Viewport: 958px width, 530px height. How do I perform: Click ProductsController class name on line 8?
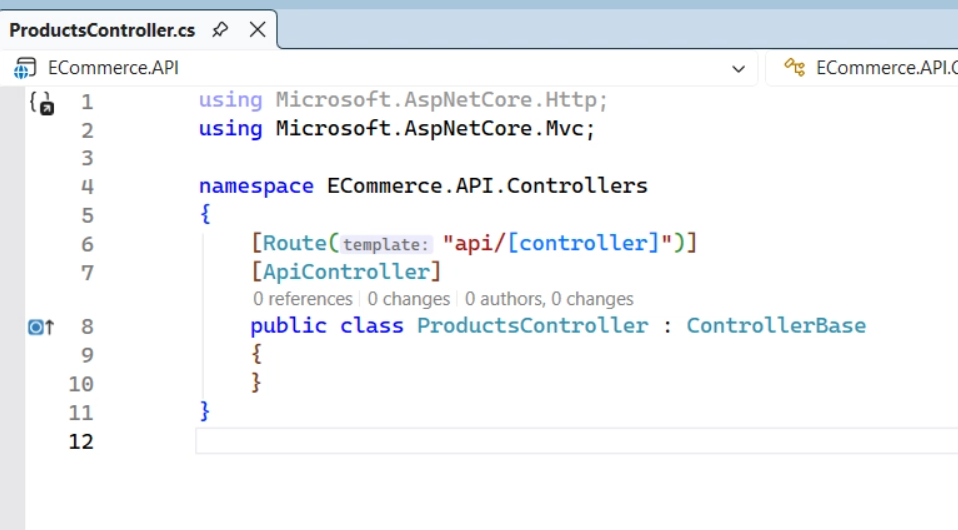tap(532, 325)
